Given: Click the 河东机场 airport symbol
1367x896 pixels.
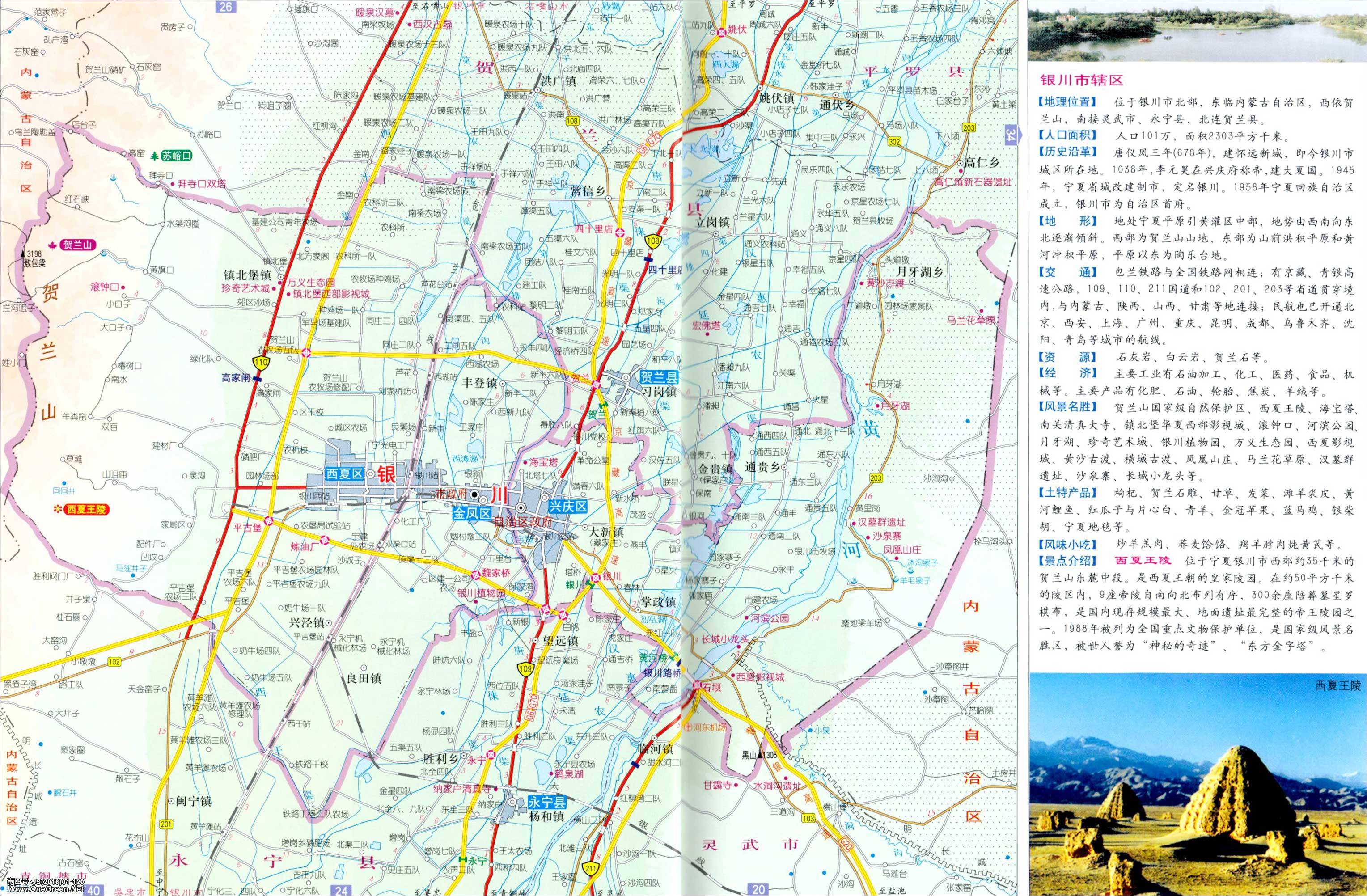Looking at the screenshot, I should coord(689,727).
